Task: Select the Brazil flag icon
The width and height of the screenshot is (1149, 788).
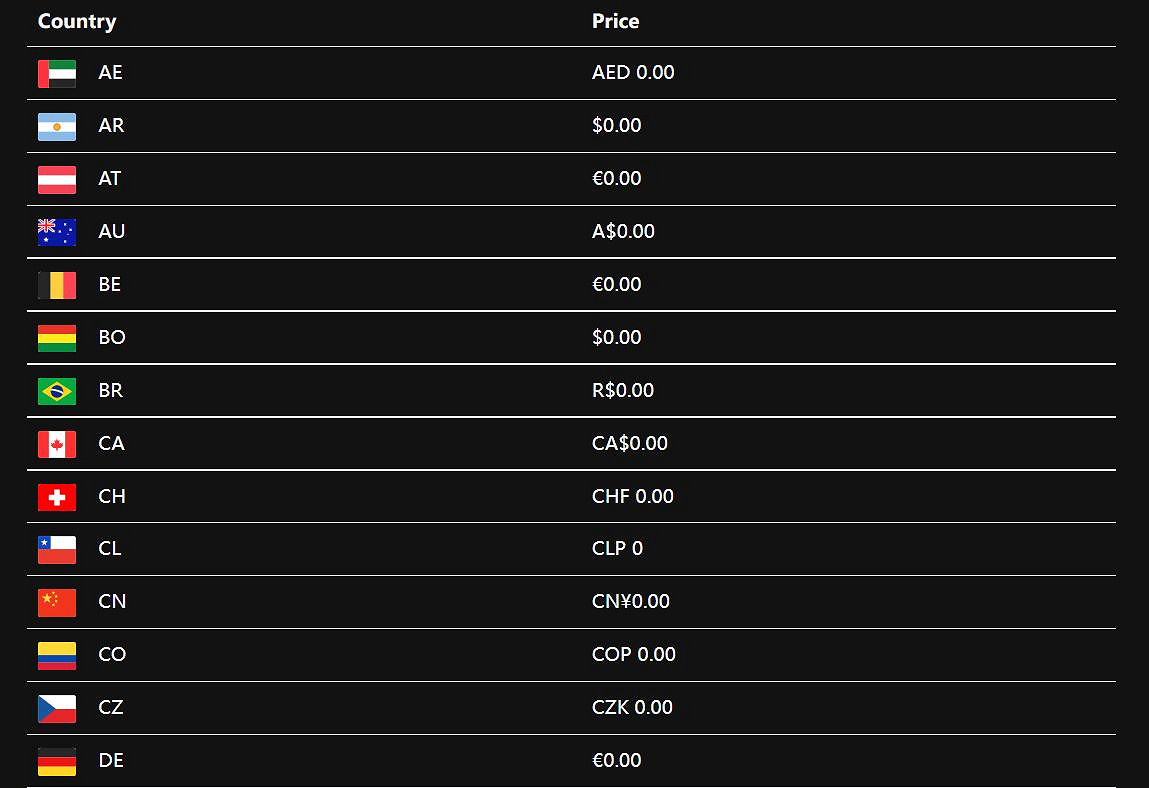Action: [x=57, y=391]
